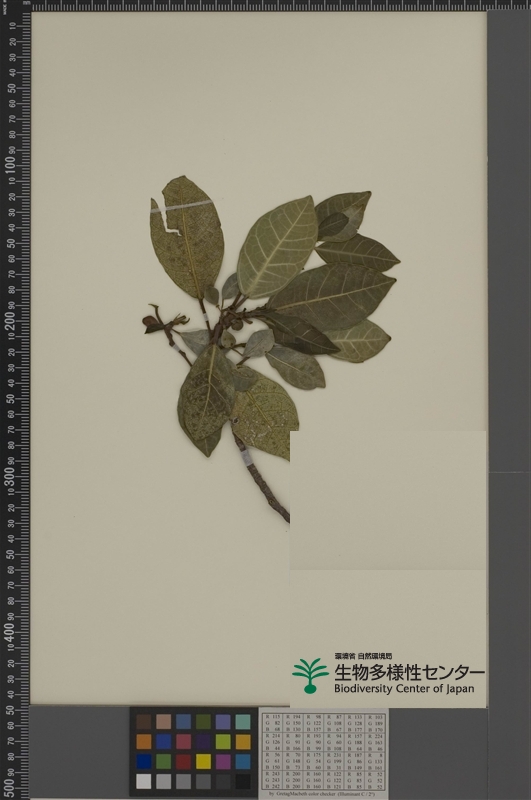Click the torn leaf with white tape
The image size is (531, 800).
coord(186,237)
